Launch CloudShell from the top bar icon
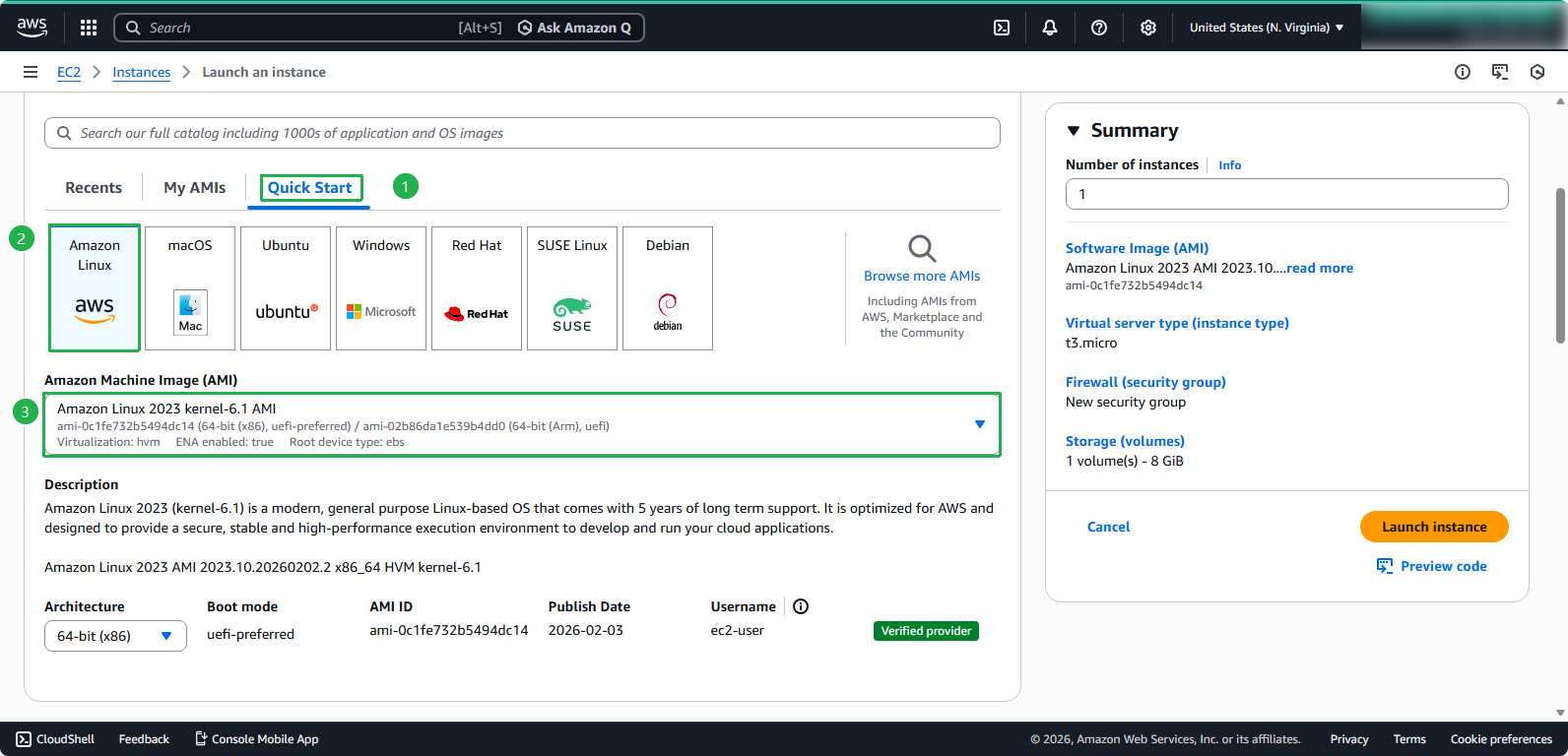1568x756 pixels. coord(1002,28)
